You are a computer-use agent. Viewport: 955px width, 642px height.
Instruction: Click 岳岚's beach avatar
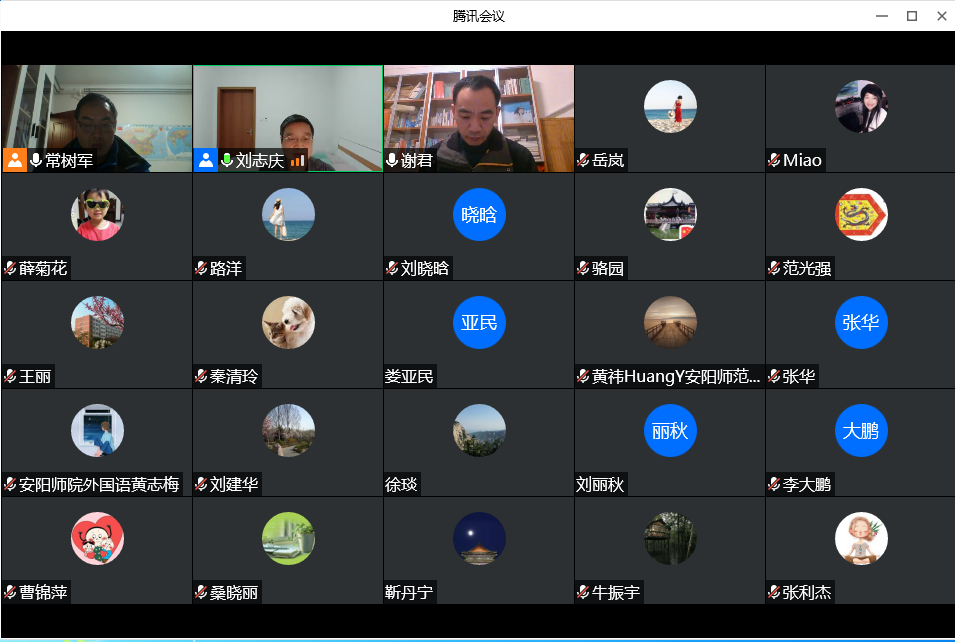click(x=670, y=107)
